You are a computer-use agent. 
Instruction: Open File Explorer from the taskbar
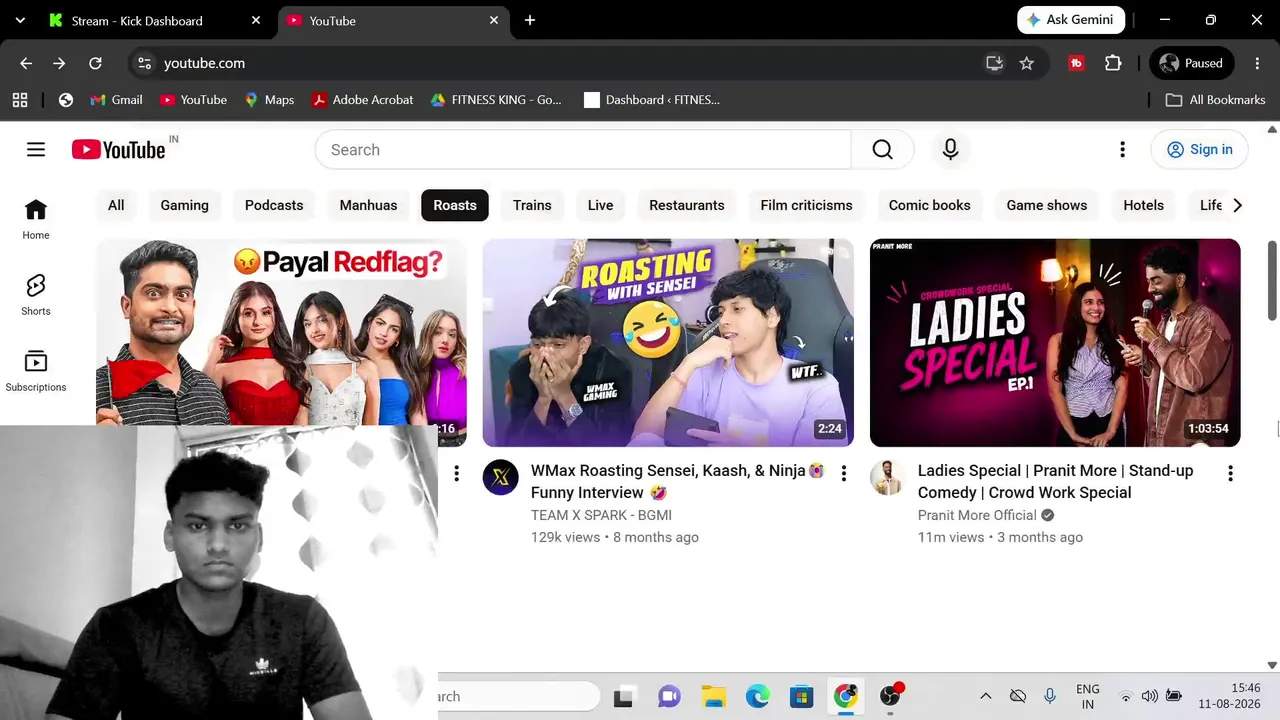pos(713,697)
